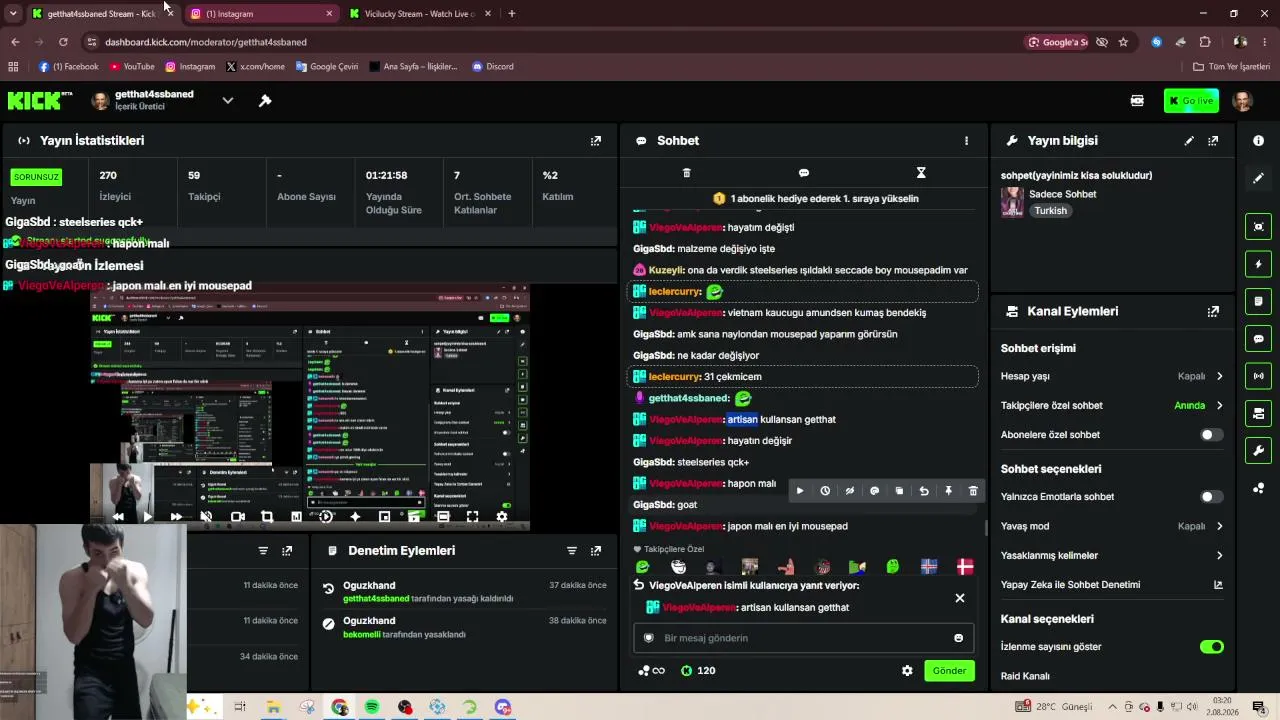Open Spotify from the taskbar
Viewport: 1280px width, 720px height.
tap(372, 707)
